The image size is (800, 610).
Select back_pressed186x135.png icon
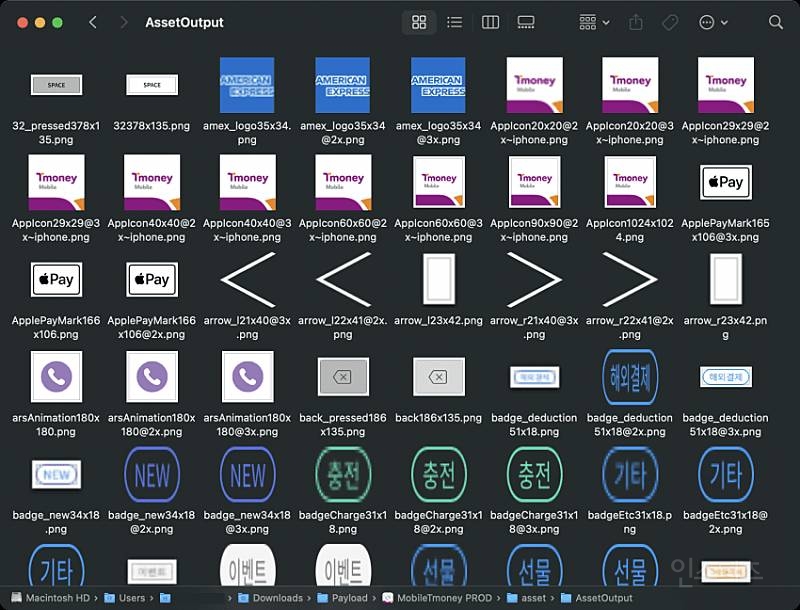point(343,377)
